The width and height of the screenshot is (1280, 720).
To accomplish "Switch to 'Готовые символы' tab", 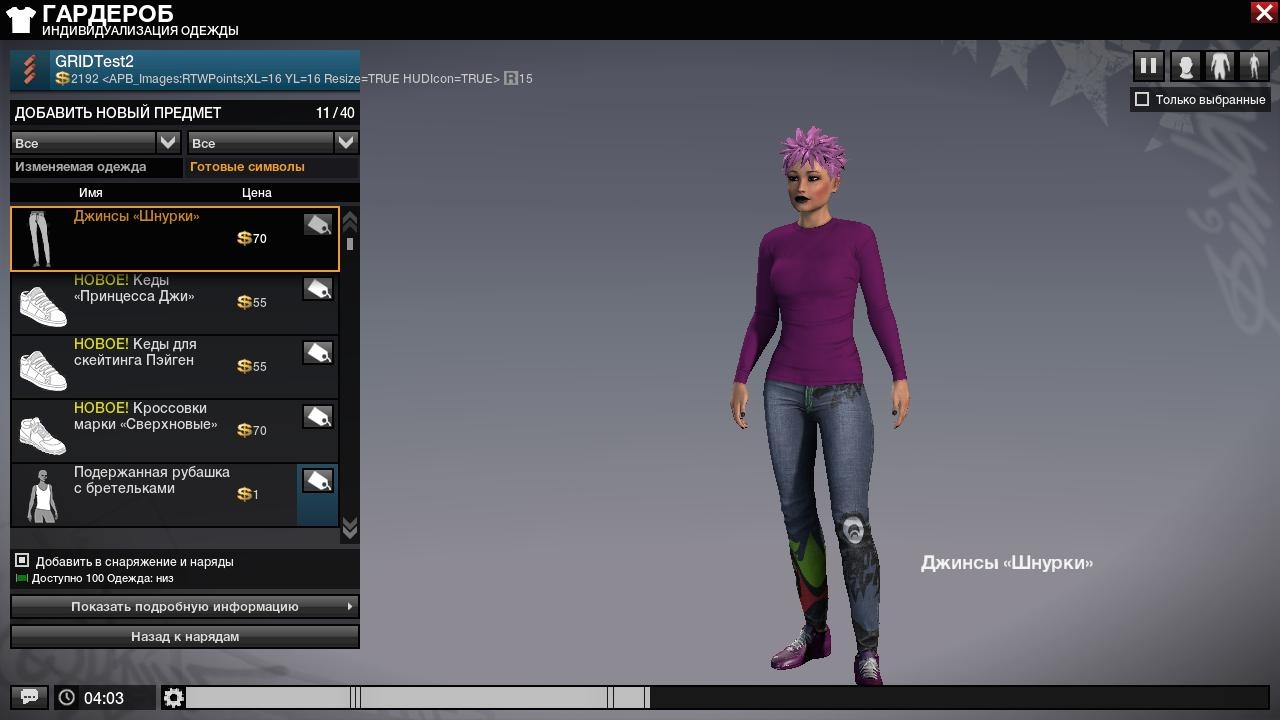I will coord(271,167).
